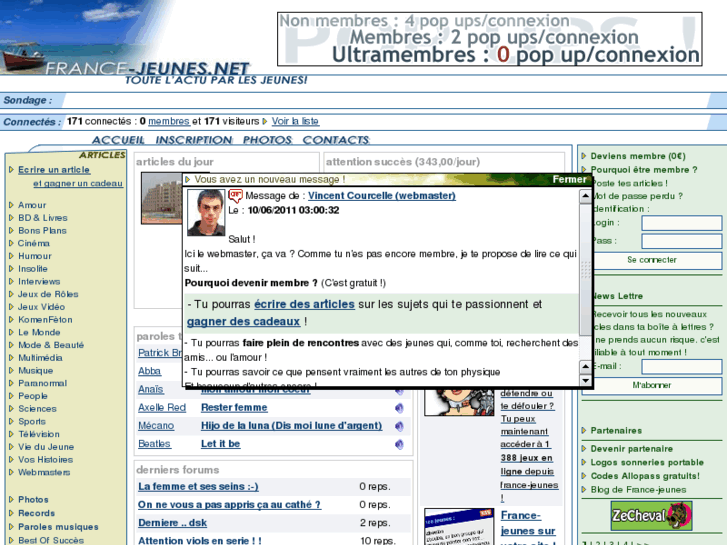Open the CONTACTS menu item

[336, 140]
